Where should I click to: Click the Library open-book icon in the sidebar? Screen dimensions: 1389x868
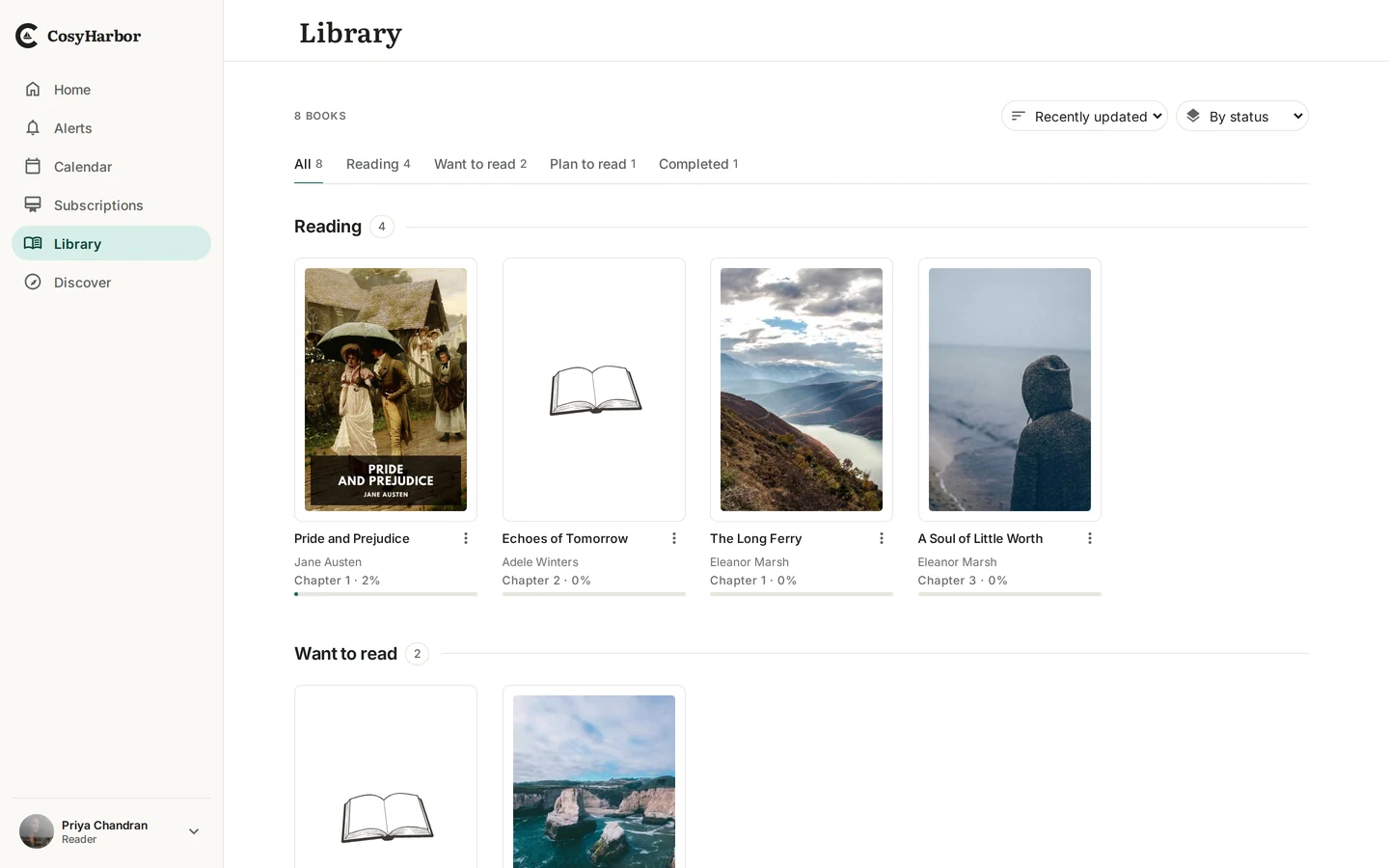[33, 243]
